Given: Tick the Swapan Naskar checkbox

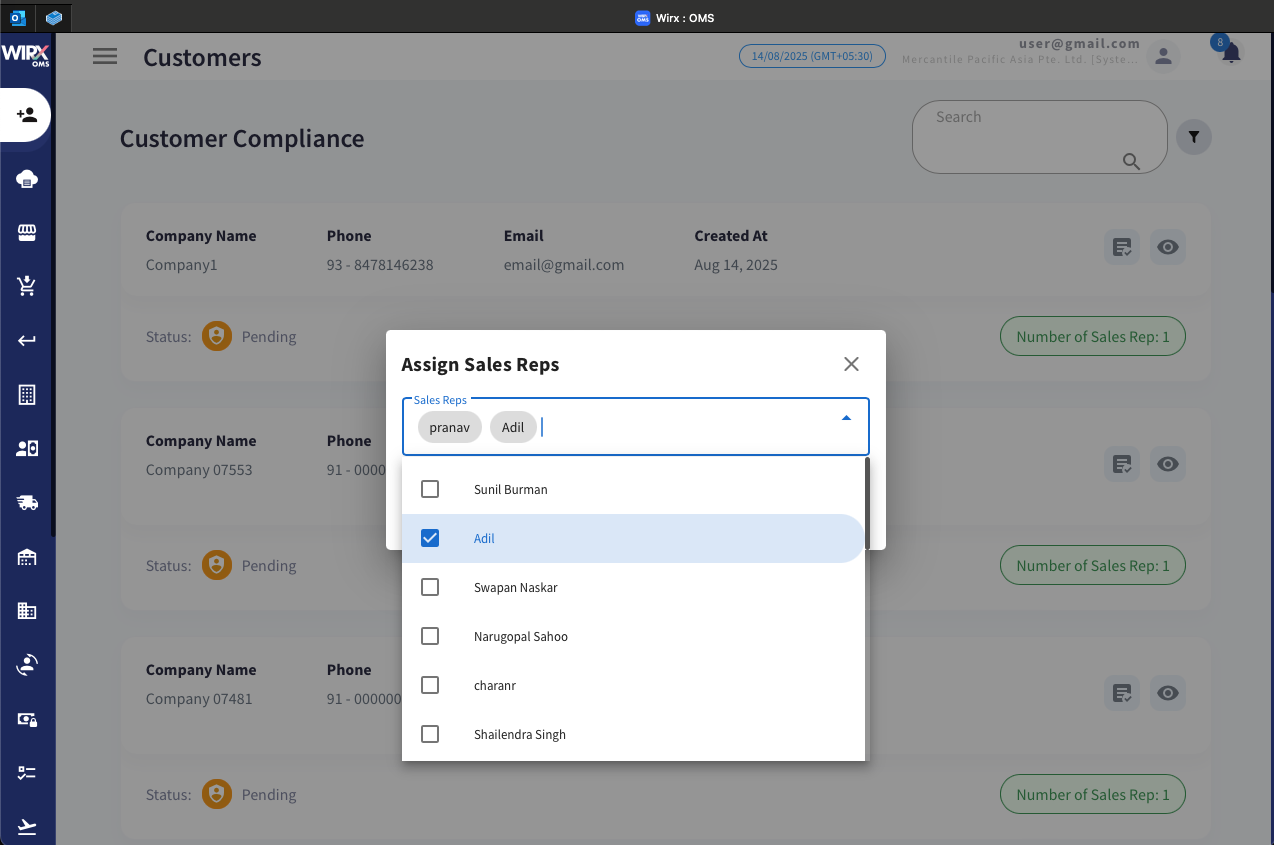Looking at the screenshot, I should coord(430,587).
